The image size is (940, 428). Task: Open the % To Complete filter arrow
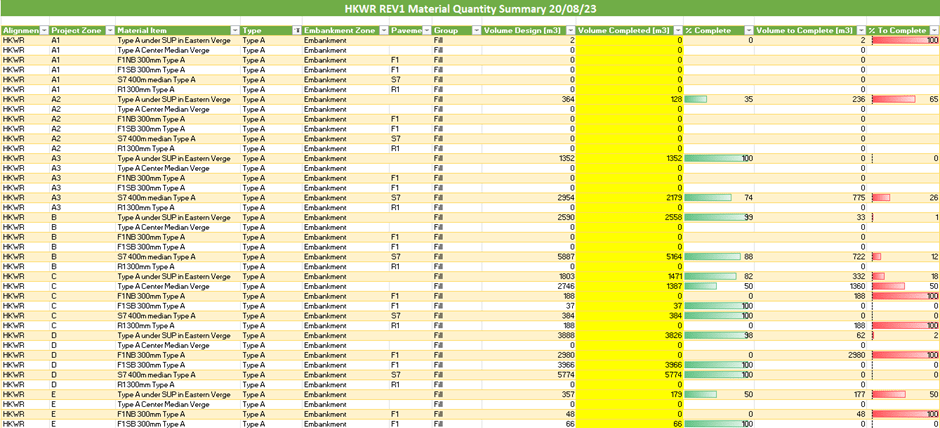click(934, 31)
